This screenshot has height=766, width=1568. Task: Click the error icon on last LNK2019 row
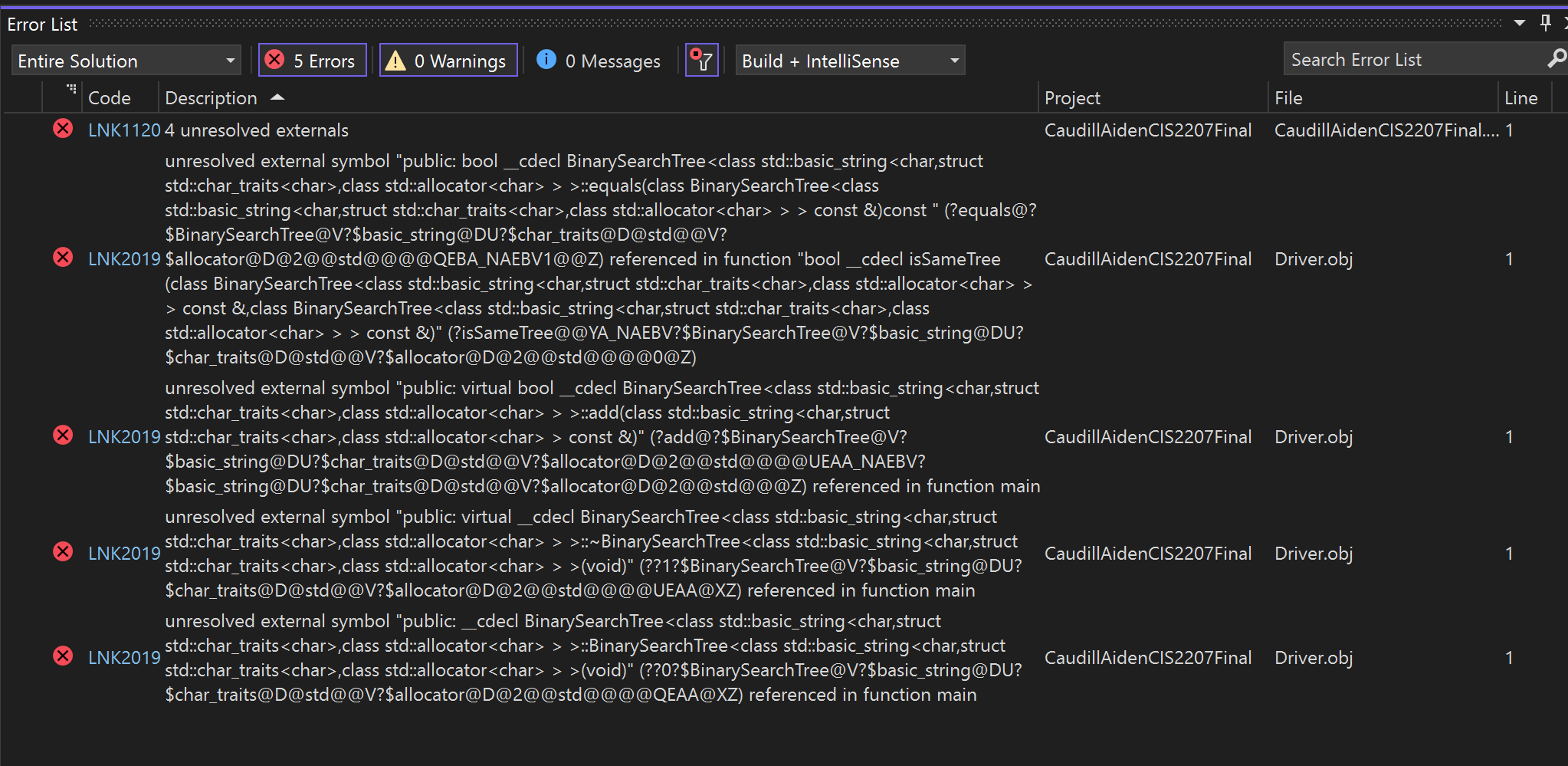[x=62, y=656]
